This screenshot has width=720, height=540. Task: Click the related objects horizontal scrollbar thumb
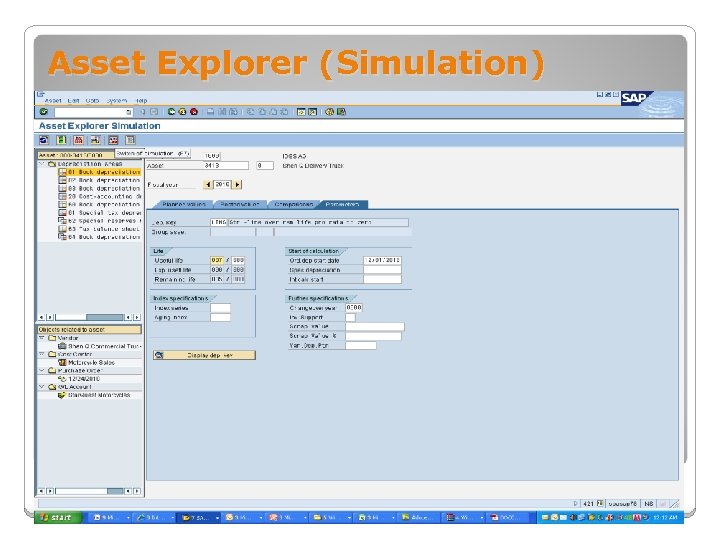pyautogui.click(x=115, y=491)
